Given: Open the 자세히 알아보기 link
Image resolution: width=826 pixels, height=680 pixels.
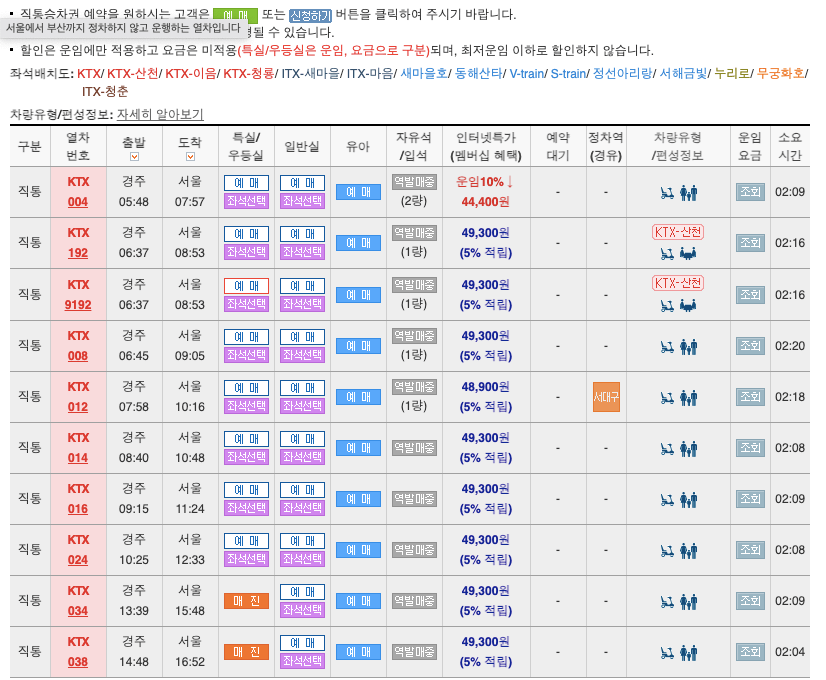Looking at the screenshot, I should click(x=158, y=114).
